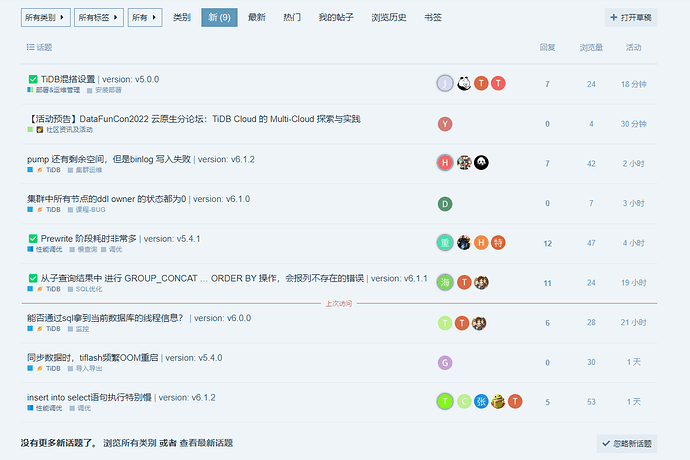Click the black panda avatar in pump binlog row

[481, 163]
